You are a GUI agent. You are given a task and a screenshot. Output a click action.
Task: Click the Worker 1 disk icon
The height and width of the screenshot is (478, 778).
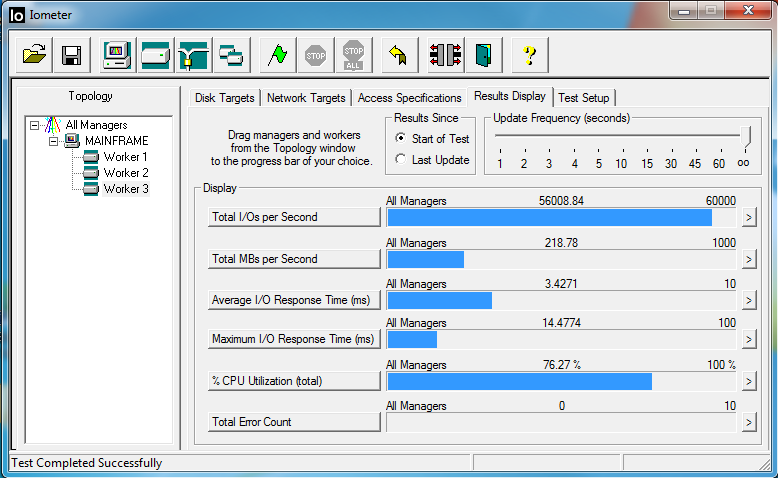pyautogui.click(x=91, y=157)
